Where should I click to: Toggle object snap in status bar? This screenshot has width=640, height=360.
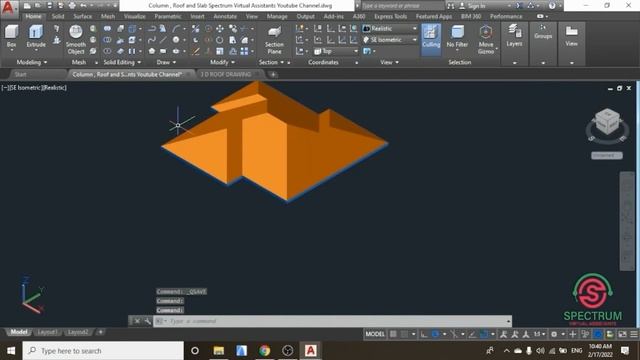[484, 334]
